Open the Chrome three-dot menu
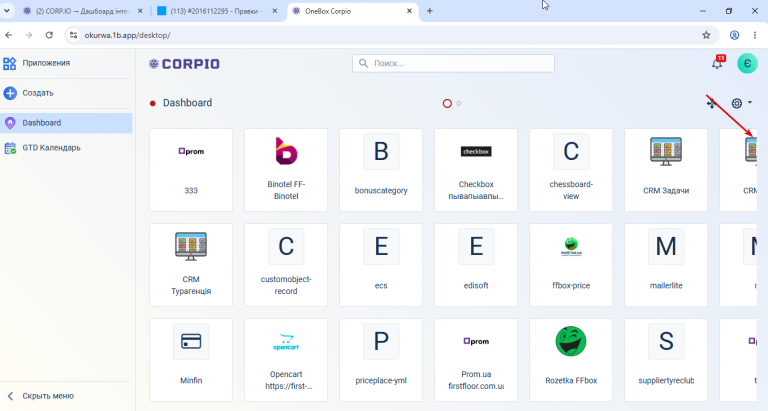This screenshot has height=411, width=768. (x=755, y=35)
